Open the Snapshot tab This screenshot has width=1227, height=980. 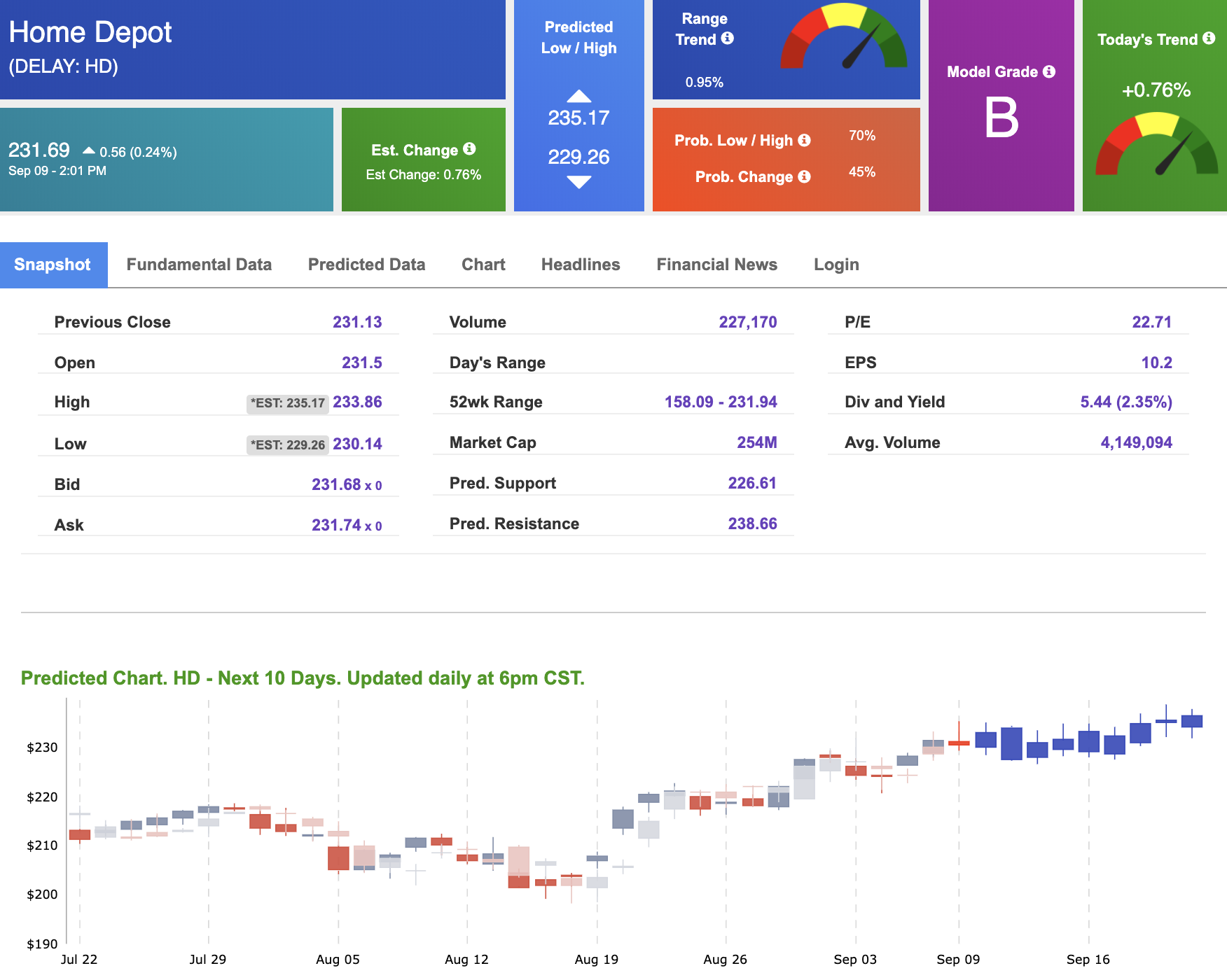[x=53, y=265]
